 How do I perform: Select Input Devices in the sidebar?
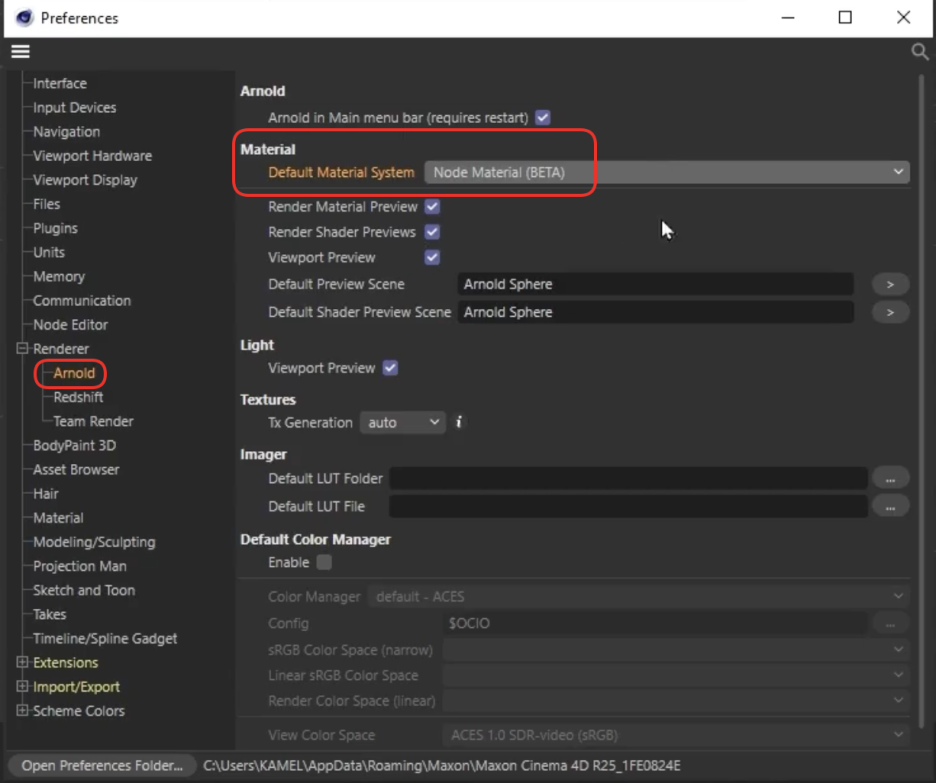[75, 107]
